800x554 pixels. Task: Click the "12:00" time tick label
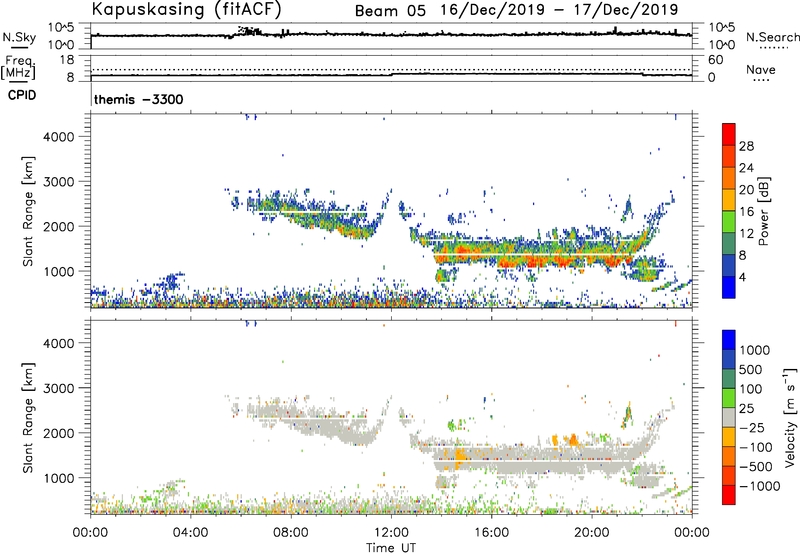click(x=391, y=533)
